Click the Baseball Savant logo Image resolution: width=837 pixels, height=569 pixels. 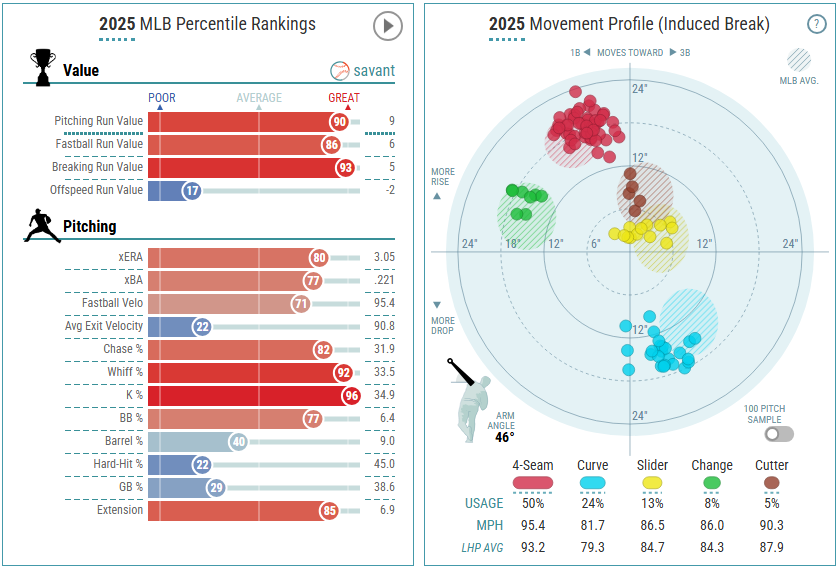click(x=362, y=71)
